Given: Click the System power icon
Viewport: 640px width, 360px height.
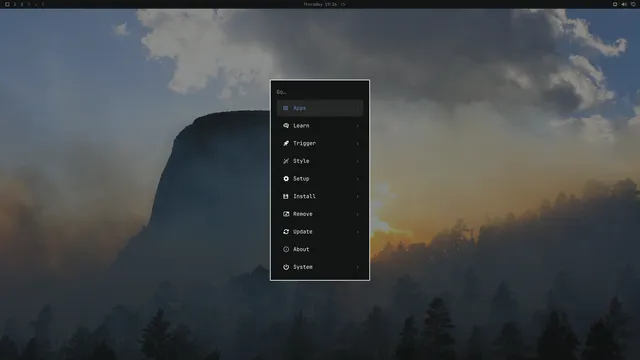Looking at the screenshot, I should [x=286, y=267].
